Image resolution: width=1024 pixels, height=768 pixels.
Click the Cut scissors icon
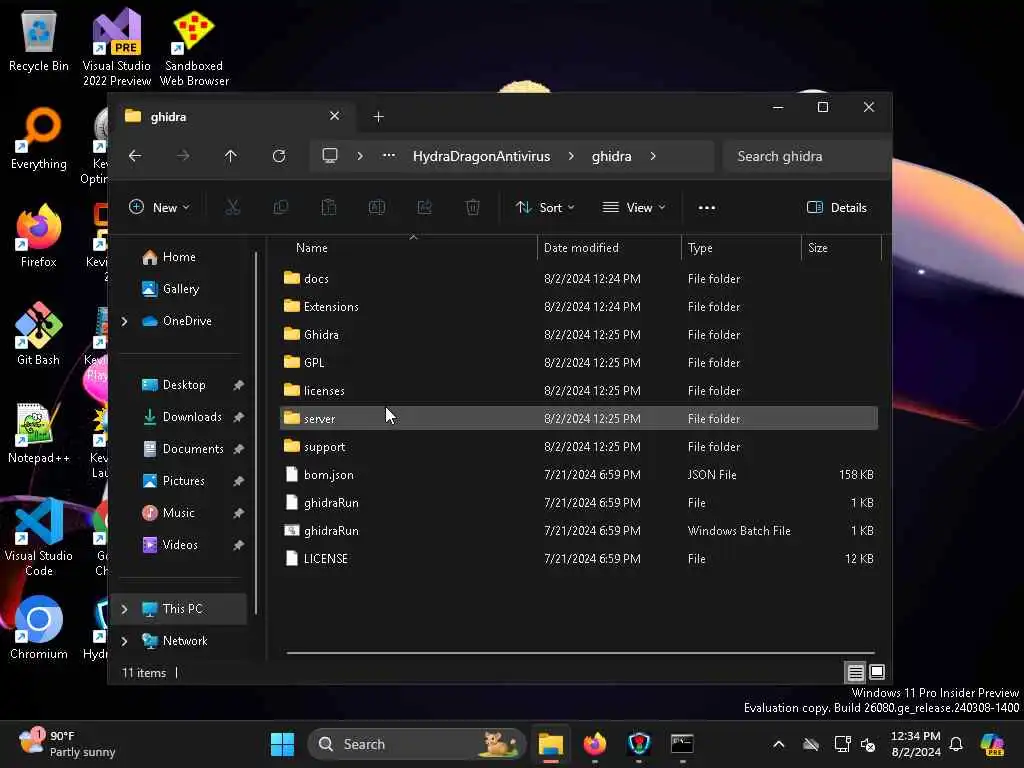pyautogui.click(x=232, y=208)
